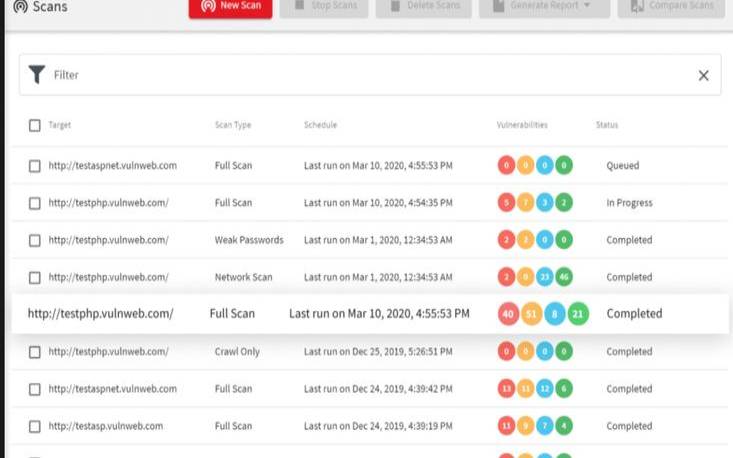Toggle the select-all checkbox beside Target header
This screenshot has width=733, height=458.
pyautogui.click(x=35, y=126)
